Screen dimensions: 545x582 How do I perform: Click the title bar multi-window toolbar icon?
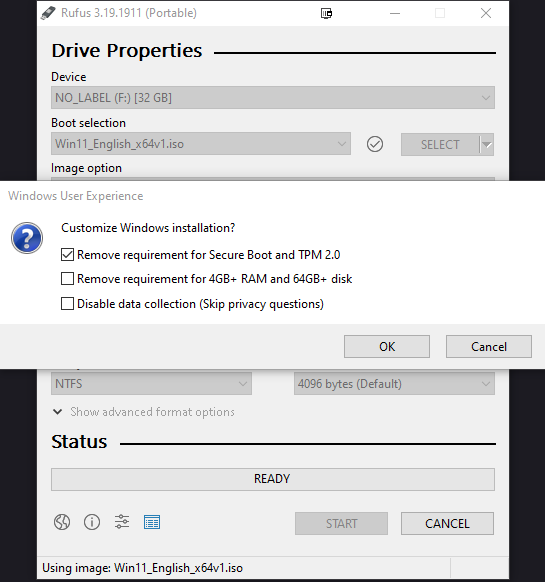point(326,13)
